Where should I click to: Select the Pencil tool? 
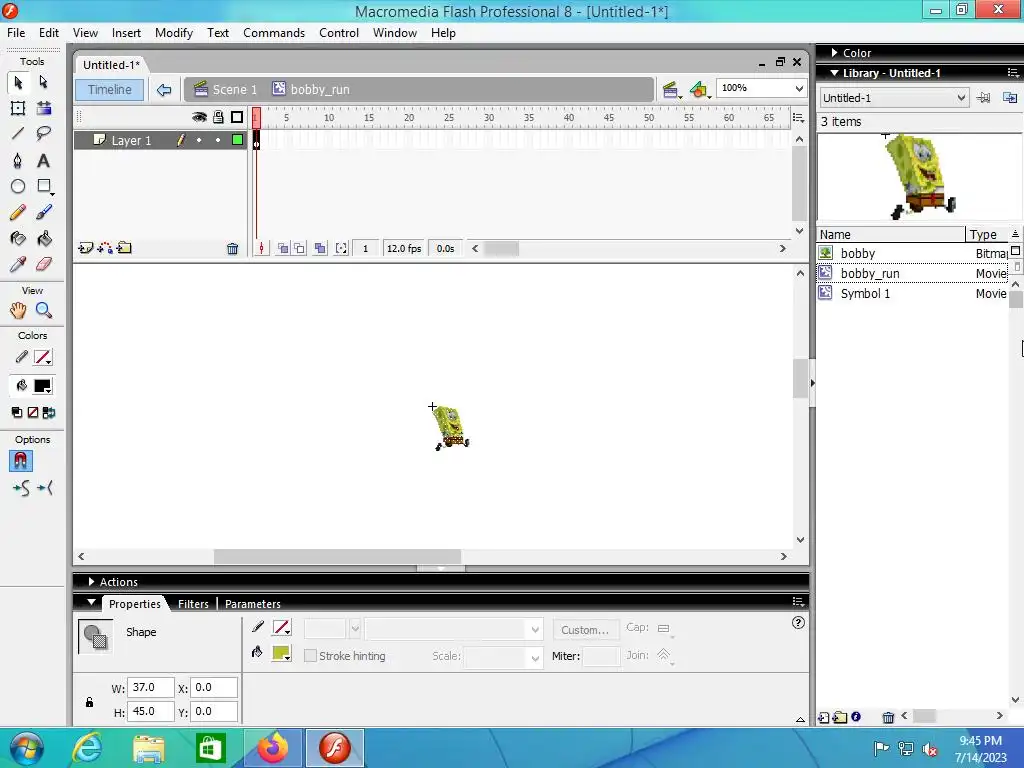(x=18, y=212)
